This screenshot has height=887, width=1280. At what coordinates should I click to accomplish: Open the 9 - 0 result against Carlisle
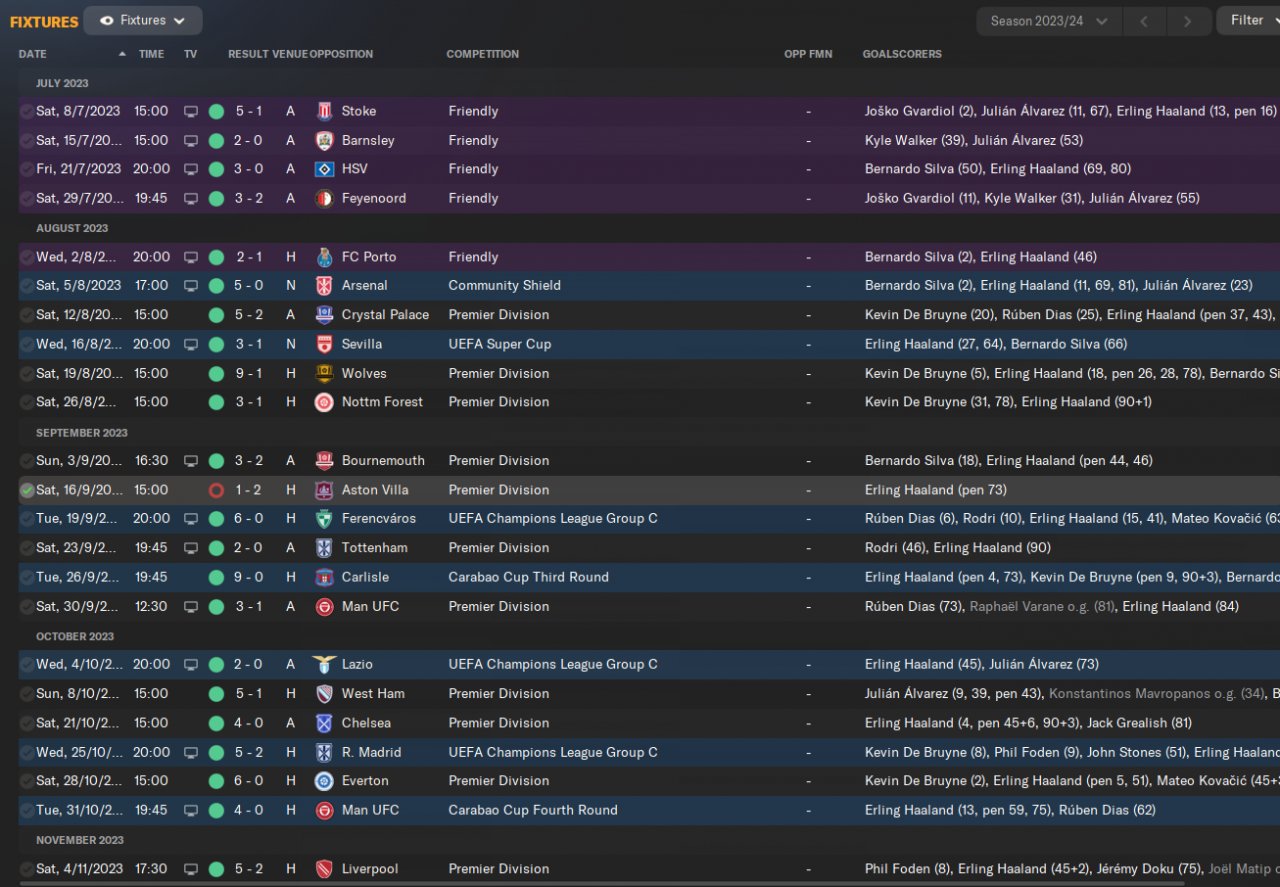(x=248, y=577)
